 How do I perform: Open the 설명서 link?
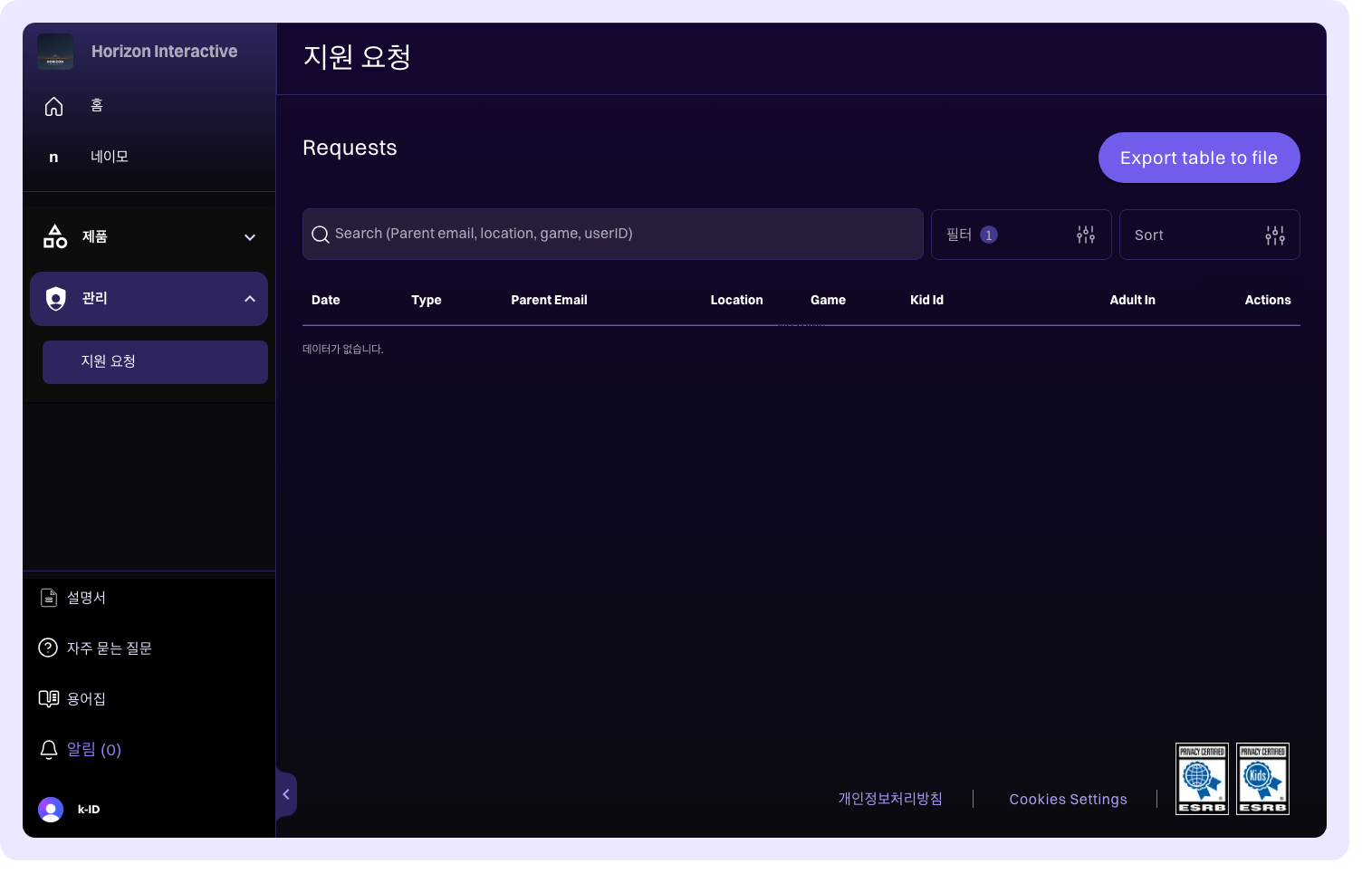tap(86, 598)
